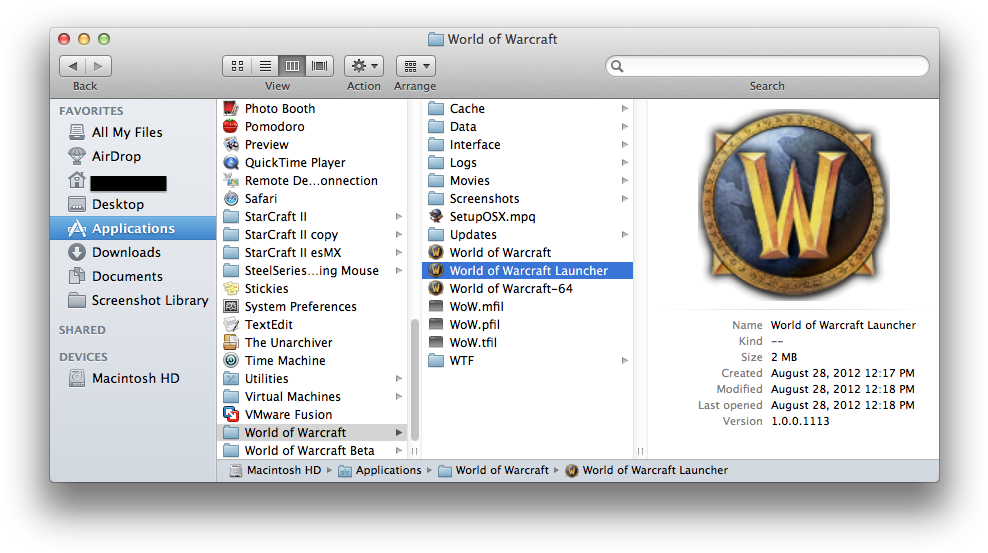
Task: Expand StarCraft II copy folder arrow
Action: click(398, 234)
